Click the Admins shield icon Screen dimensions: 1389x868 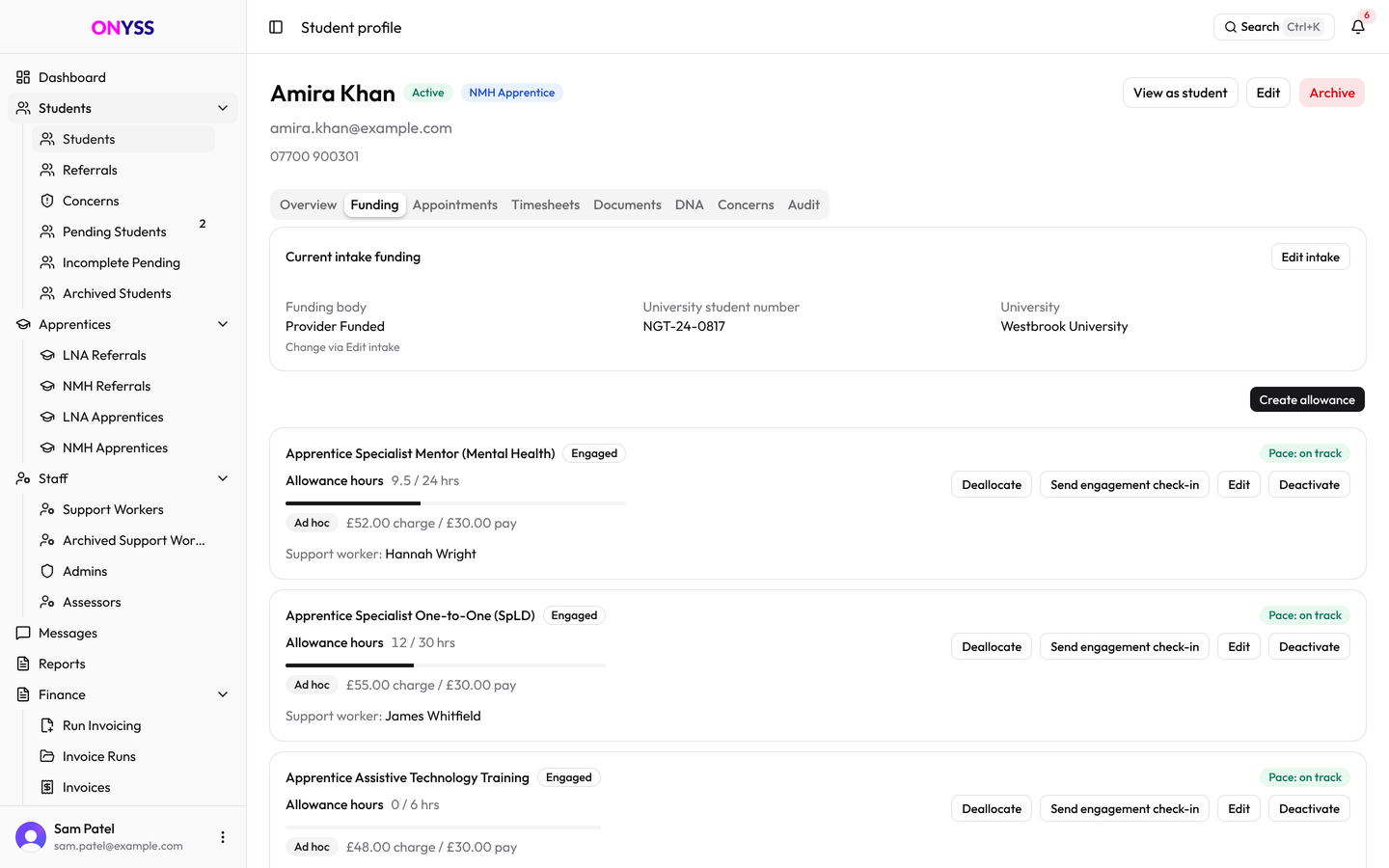47,571
